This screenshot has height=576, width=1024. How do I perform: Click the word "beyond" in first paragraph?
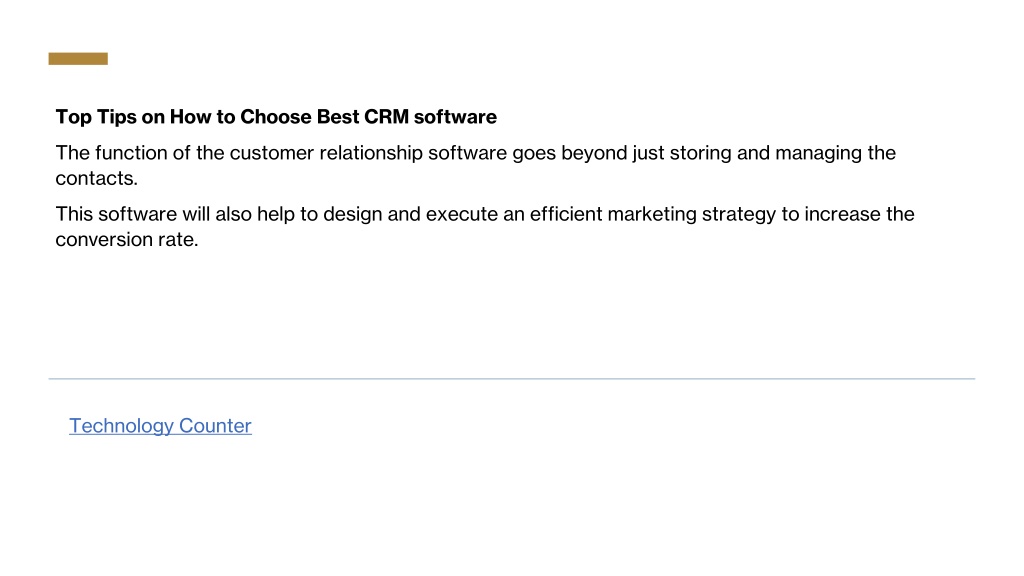594,153
